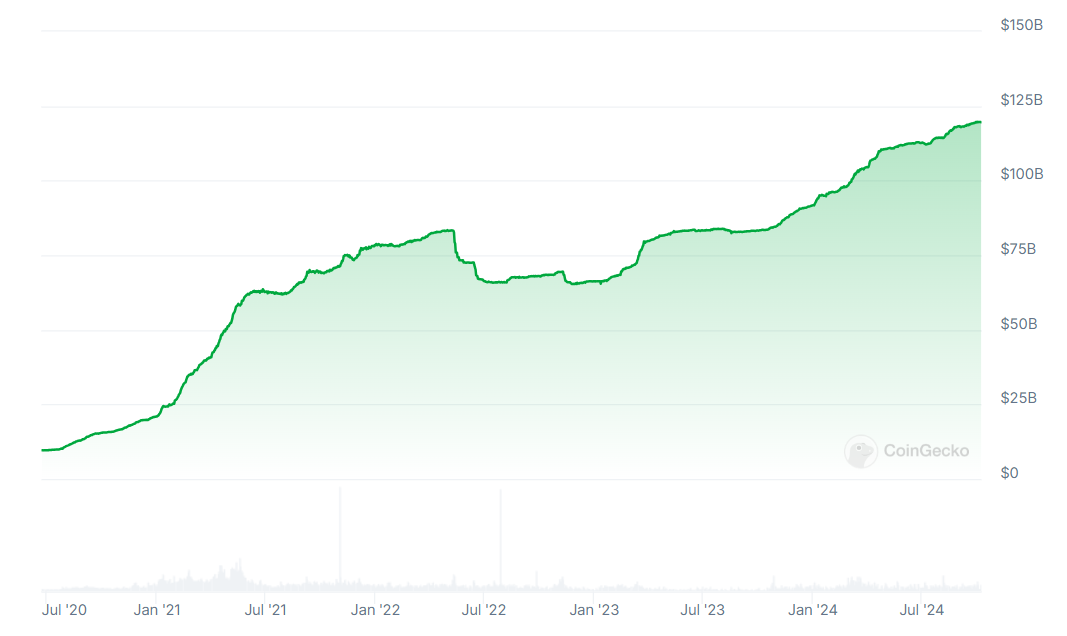Click the $50B y-axis label
The width and height of the screenshot is (1067, 636).
(1018, 324)
